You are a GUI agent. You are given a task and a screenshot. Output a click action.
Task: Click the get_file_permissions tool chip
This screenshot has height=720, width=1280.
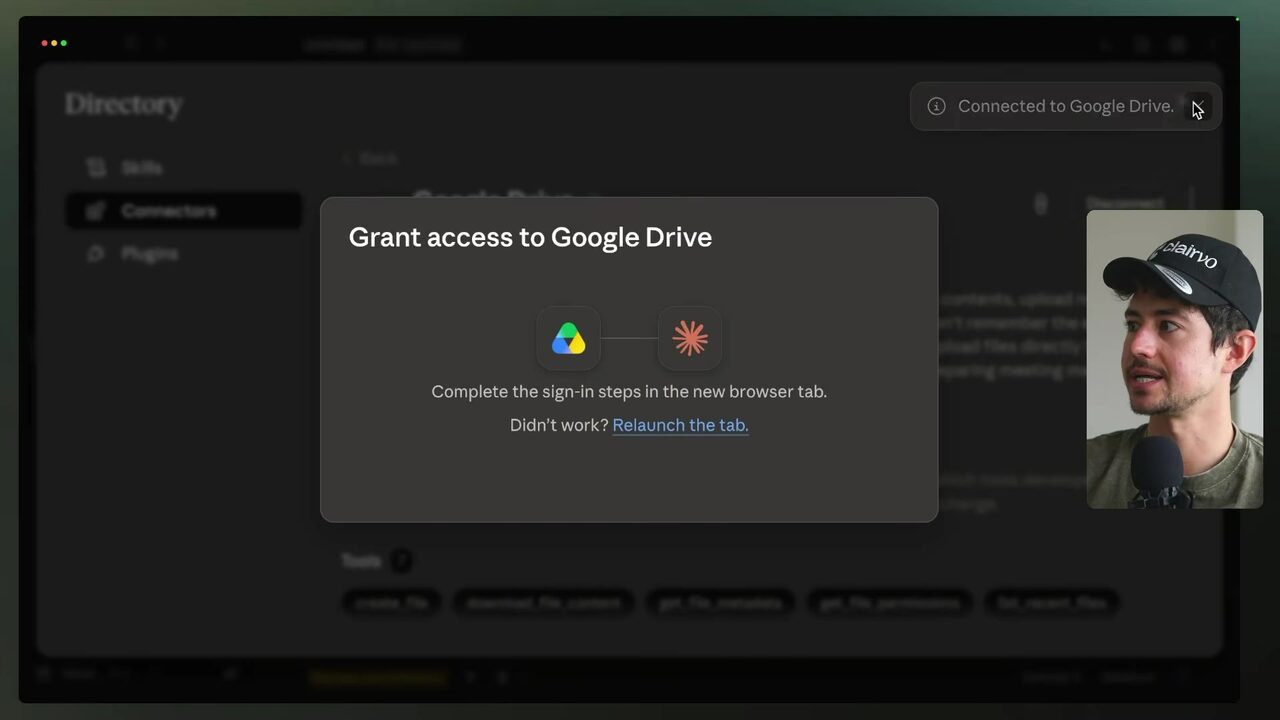(x=889, y=602)
